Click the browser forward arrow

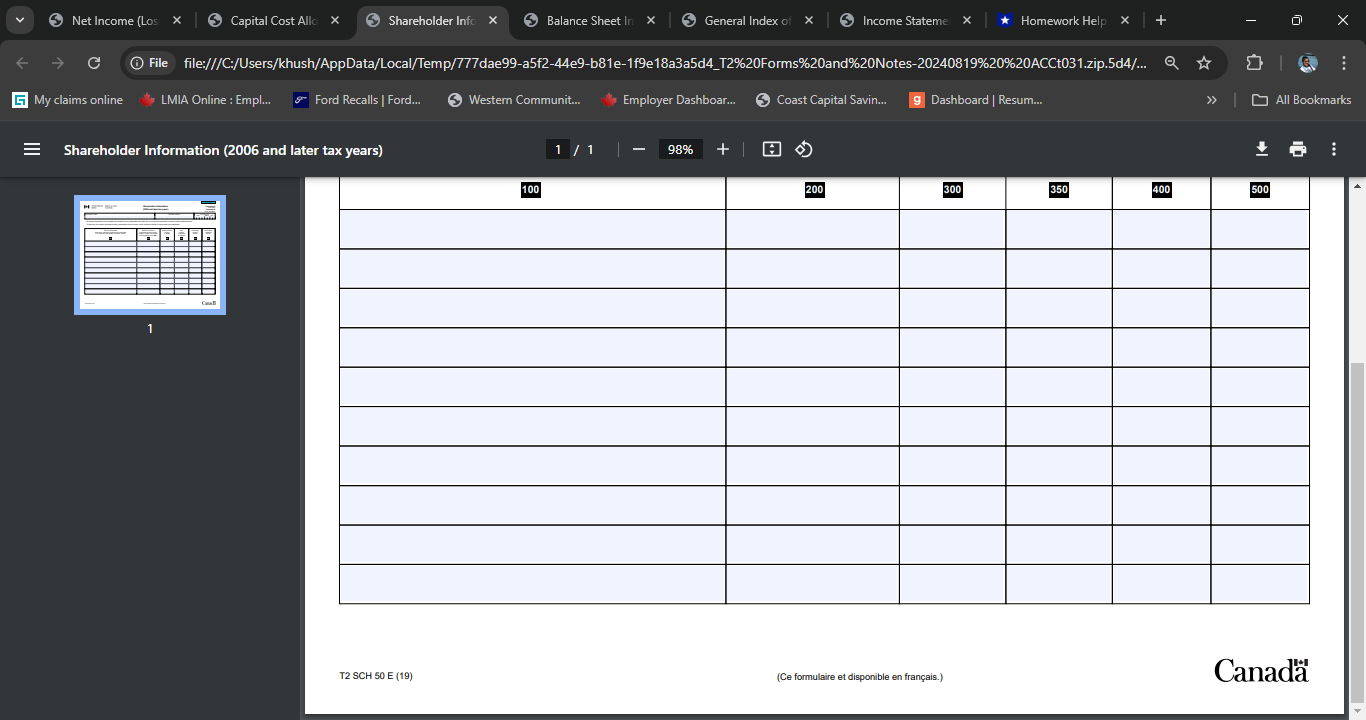click(58, 63)
